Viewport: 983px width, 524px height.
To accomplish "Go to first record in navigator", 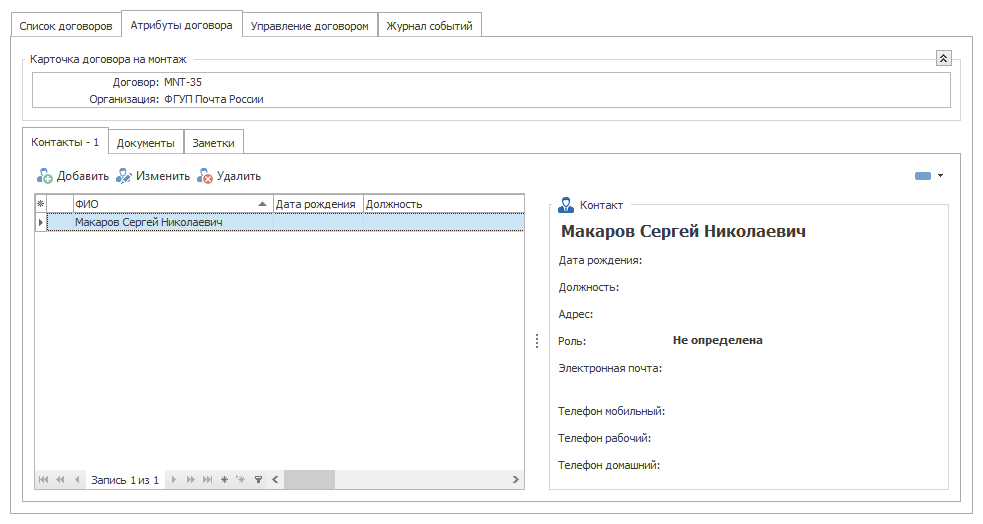I will pyautogui.click(x=43, y=479).
